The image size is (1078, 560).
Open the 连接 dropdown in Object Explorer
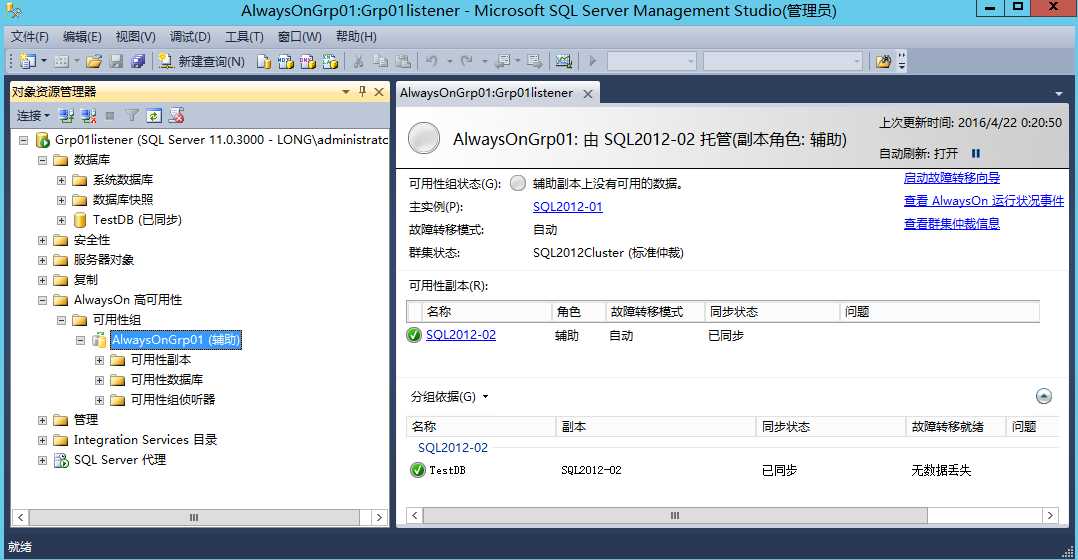tap(33, 115)
